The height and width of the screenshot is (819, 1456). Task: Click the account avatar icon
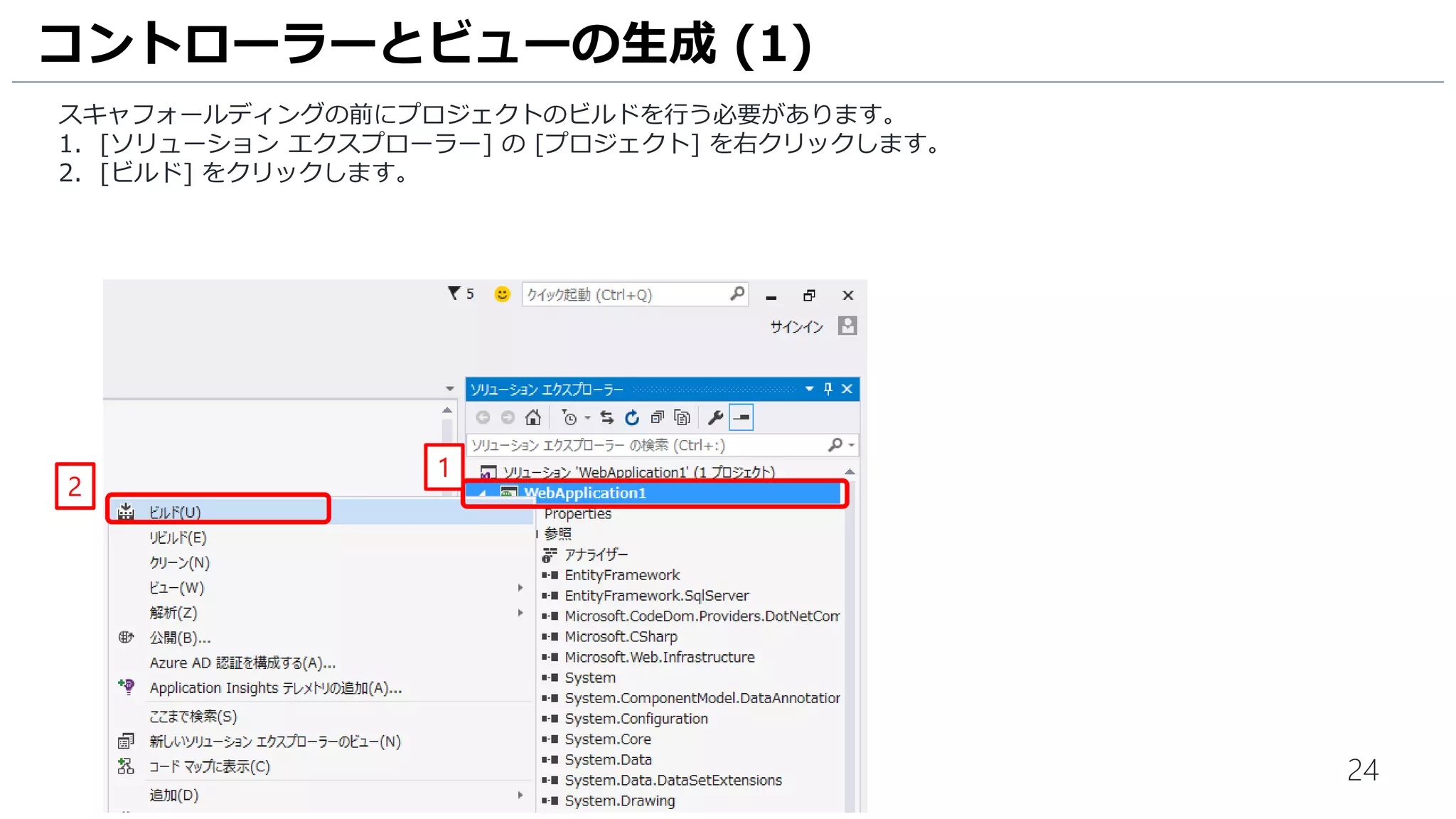pos(847,326)
